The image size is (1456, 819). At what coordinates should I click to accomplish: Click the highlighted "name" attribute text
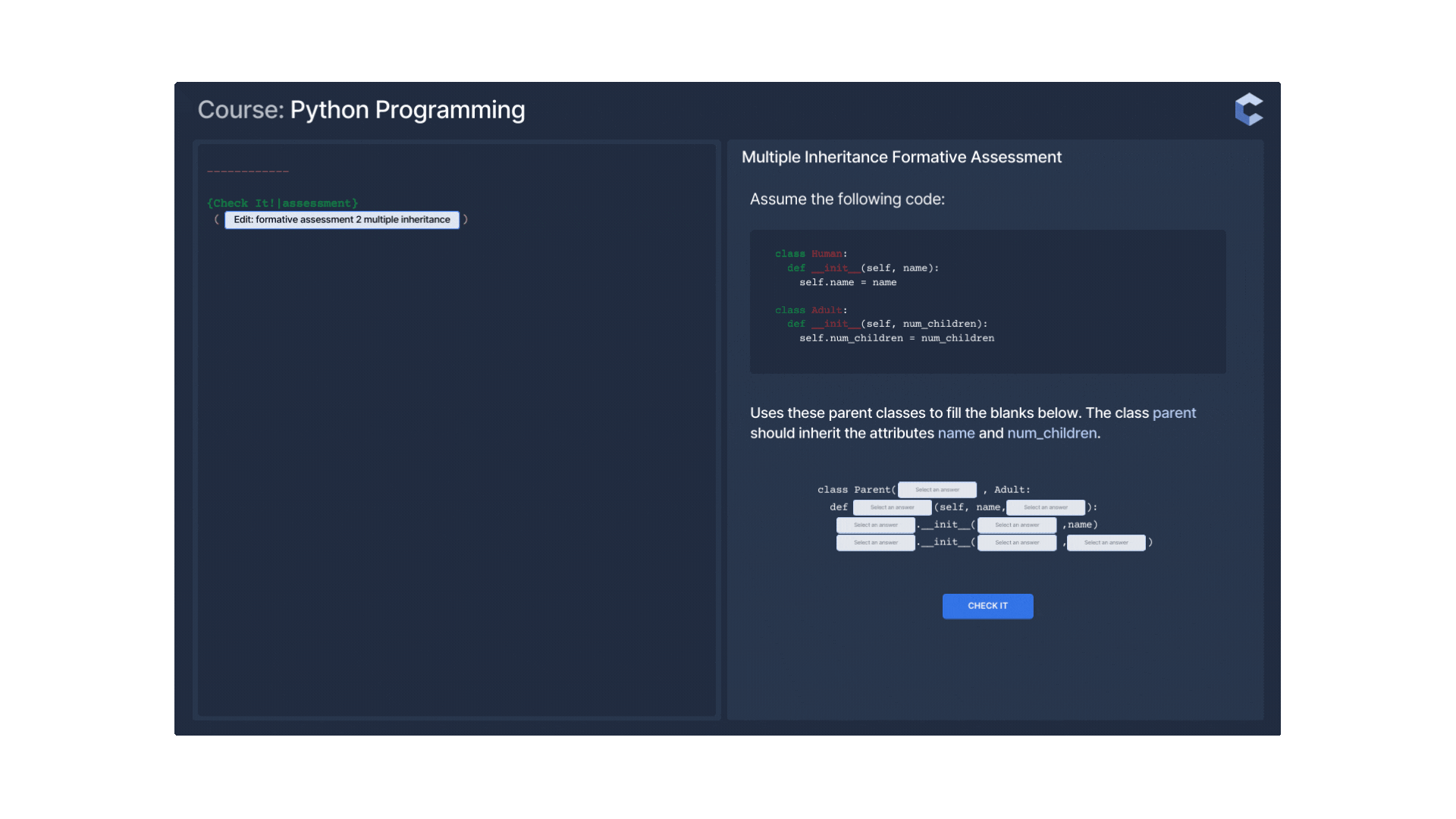click(956, 433)
